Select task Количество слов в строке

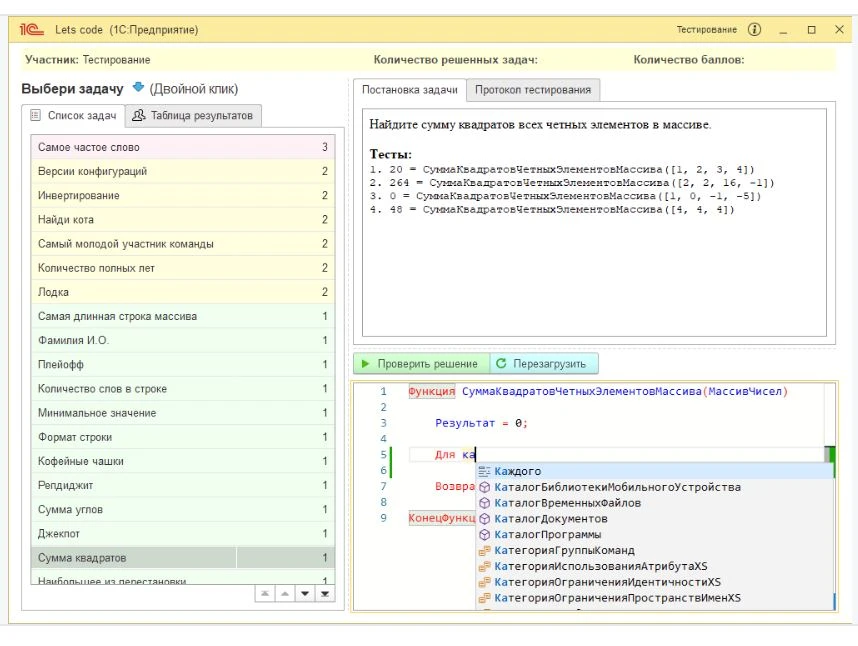(x=183, y=389)
